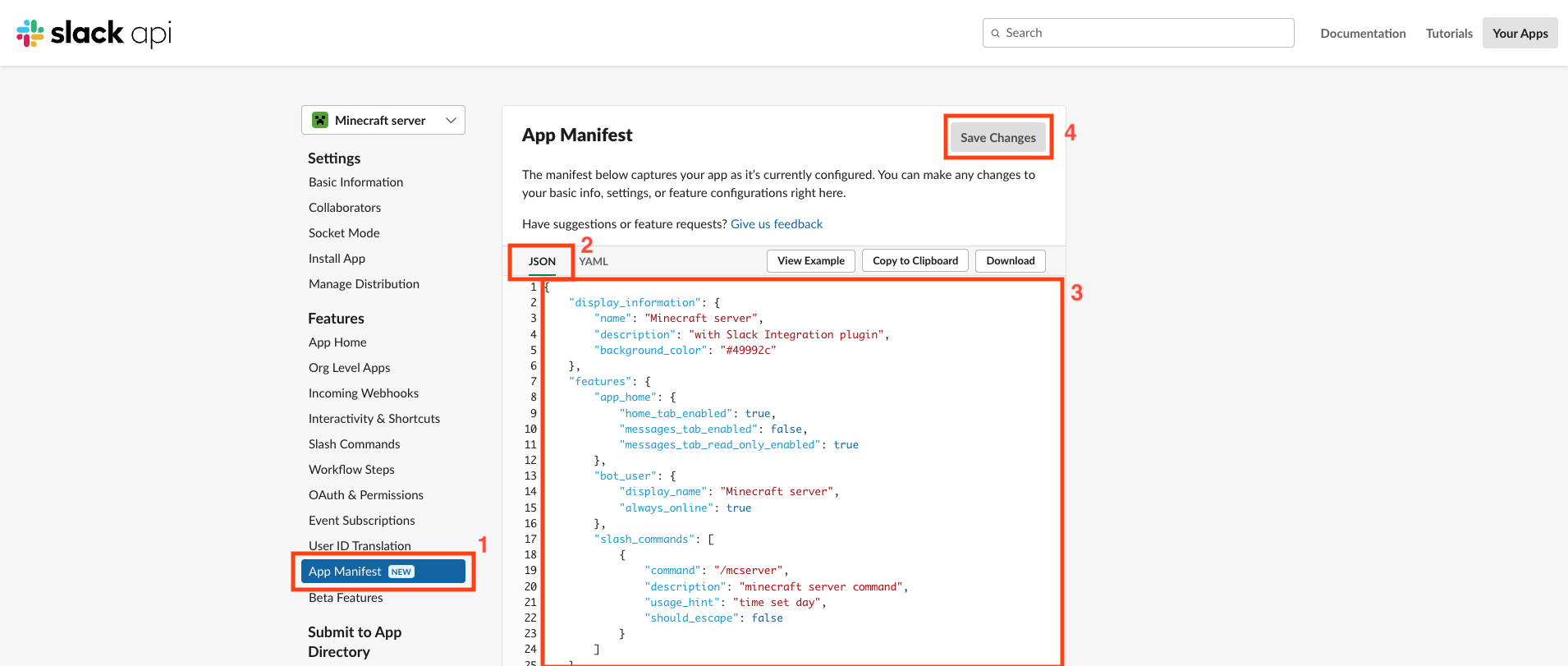The image size is (1568, 666).
Task: Click the "bot_user" key on line 13
Action: [626, 476]
